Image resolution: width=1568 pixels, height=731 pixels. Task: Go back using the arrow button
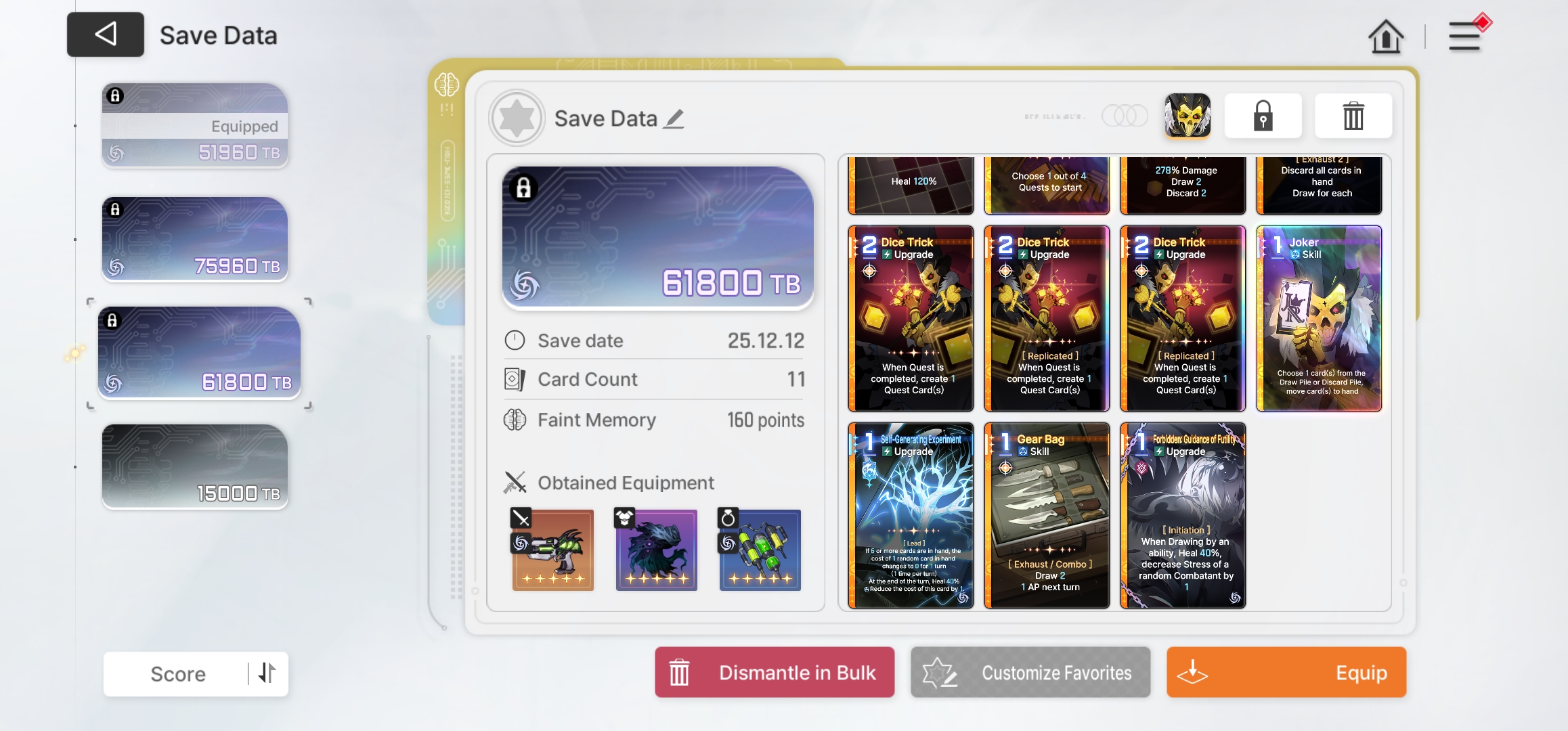point(105,35)
